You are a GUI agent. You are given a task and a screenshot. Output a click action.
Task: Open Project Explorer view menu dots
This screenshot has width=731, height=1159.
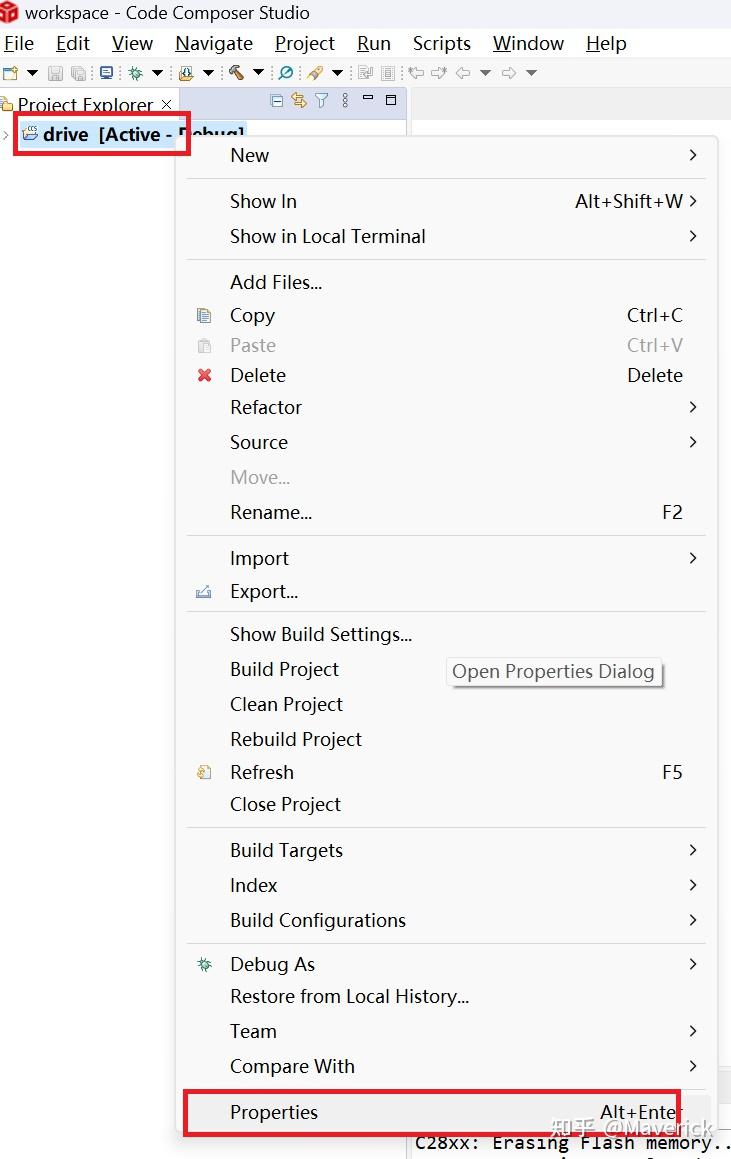(345, 100)
